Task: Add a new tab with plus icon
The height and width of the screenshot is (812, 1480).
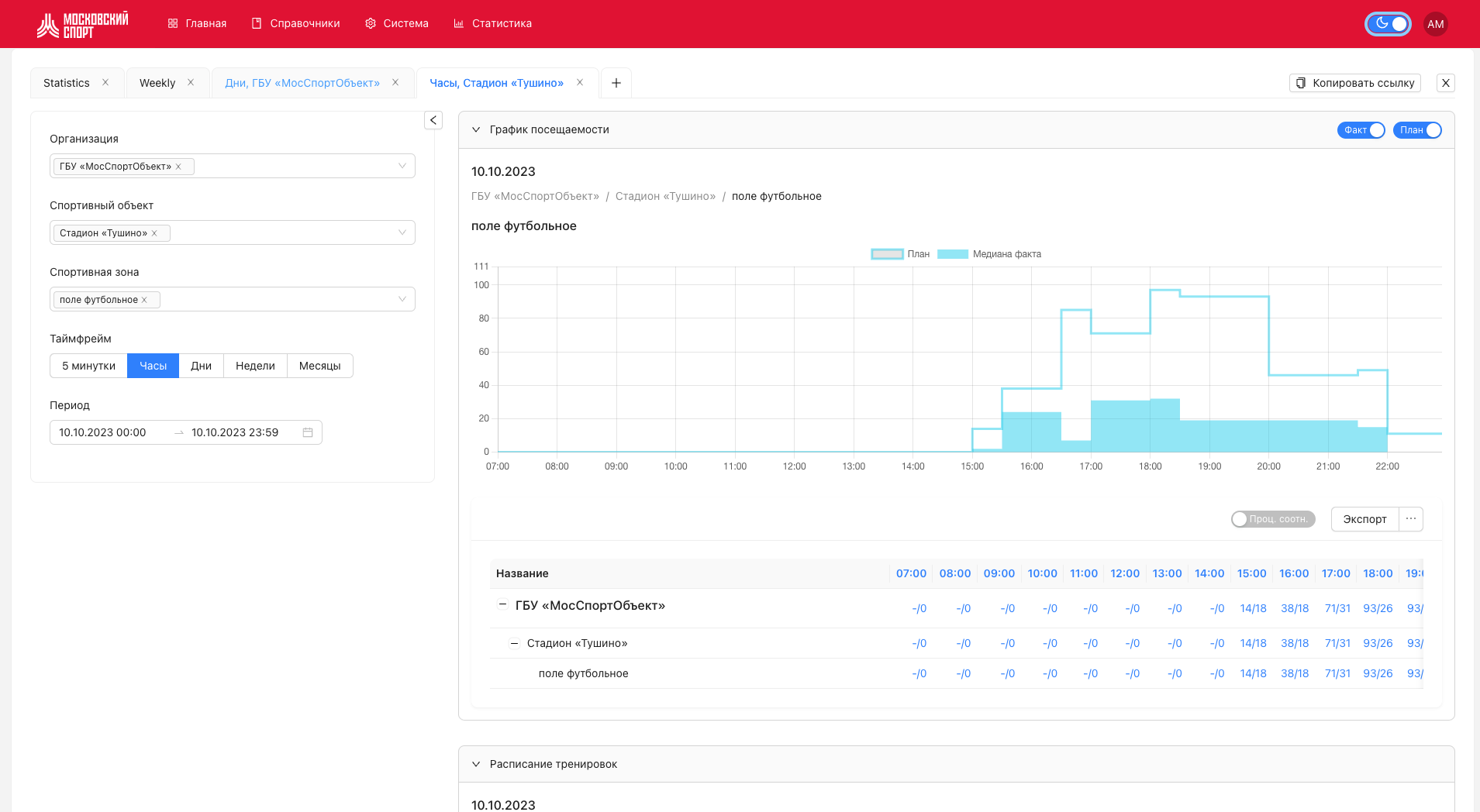Action: [x=616, y=83]
